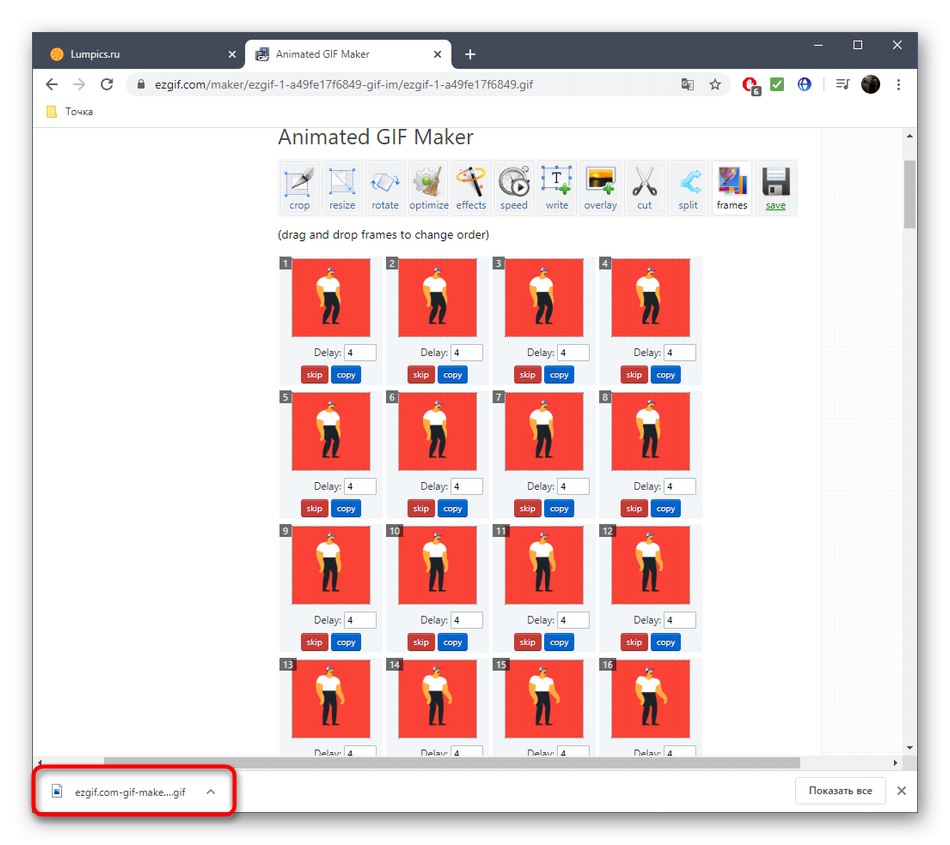Copy frame 3
The height and width of the screenshot is (845, 950).
pos(559,375)
